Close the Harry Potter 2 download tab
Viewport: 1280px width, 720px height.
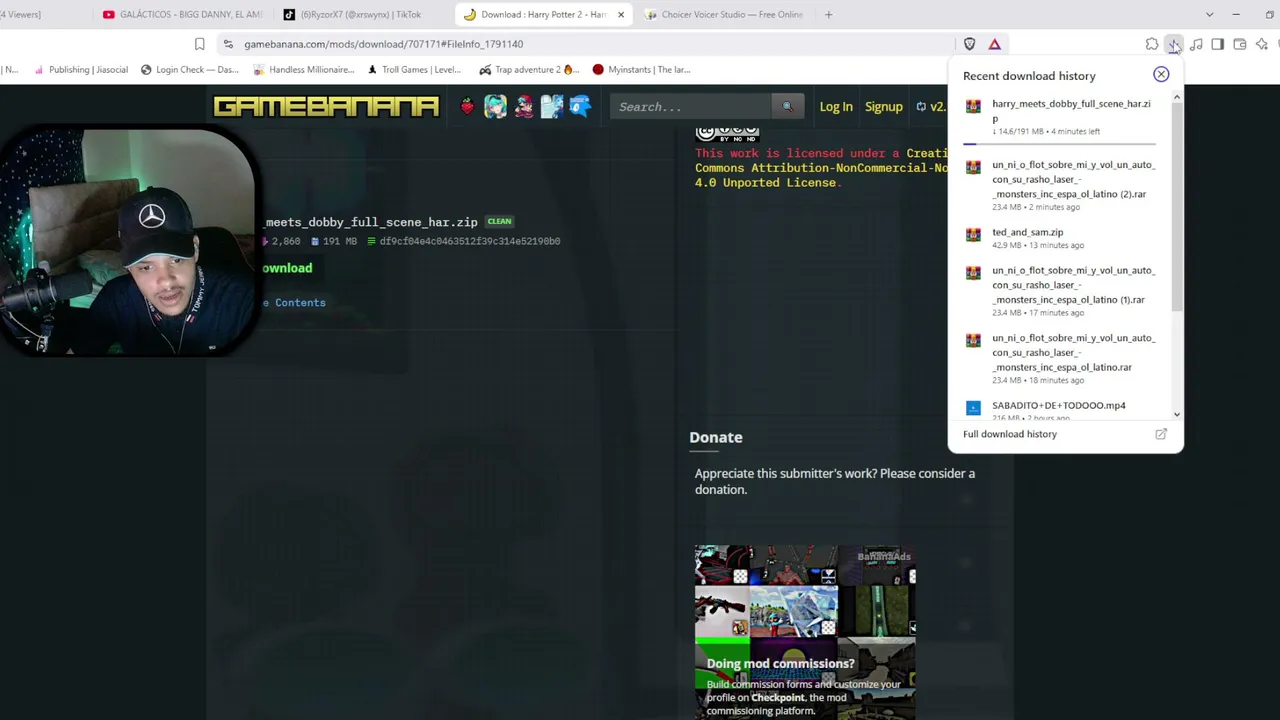point(621,14)
